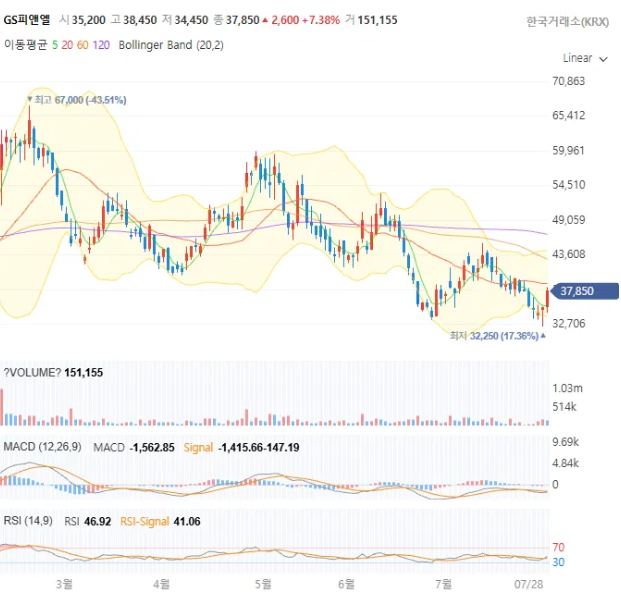Click the 이동평균 label
Image resolution: width=621 pixels, height=592 pixels.
click(26, 45)
